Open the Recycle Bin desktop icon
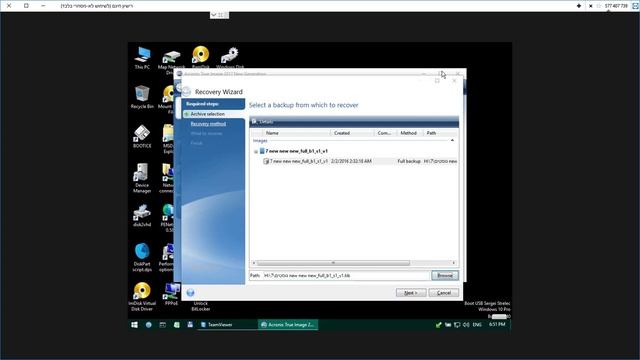 (142, 97)
